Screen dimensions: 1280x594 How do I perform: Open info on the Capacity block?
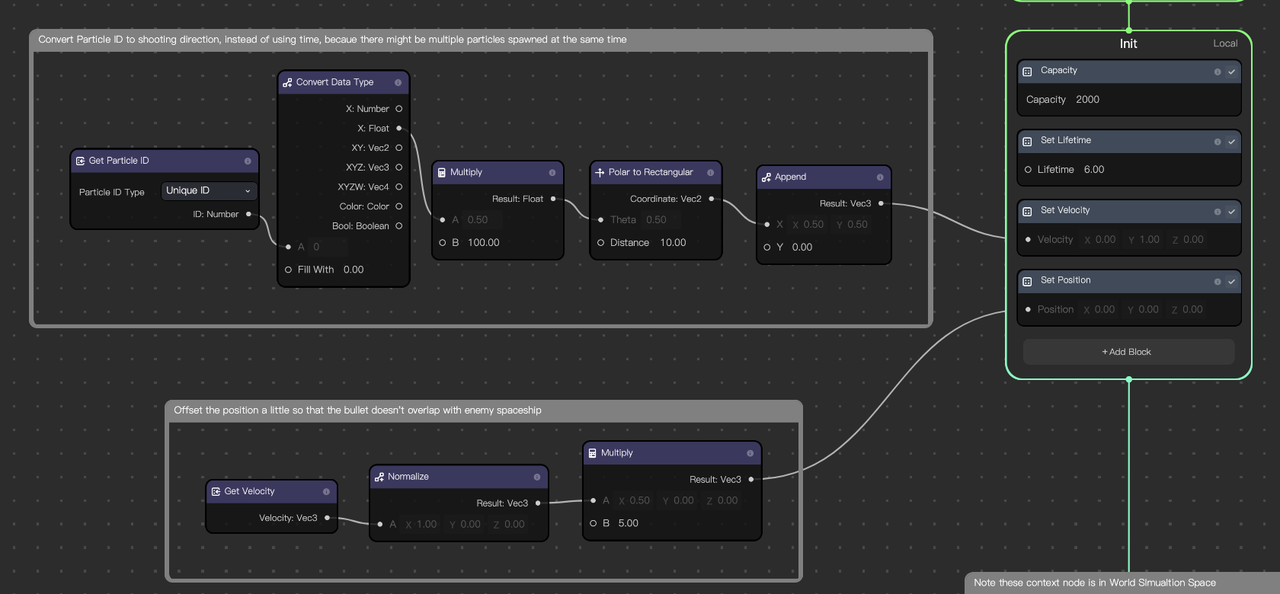[x=1217, y=72]
